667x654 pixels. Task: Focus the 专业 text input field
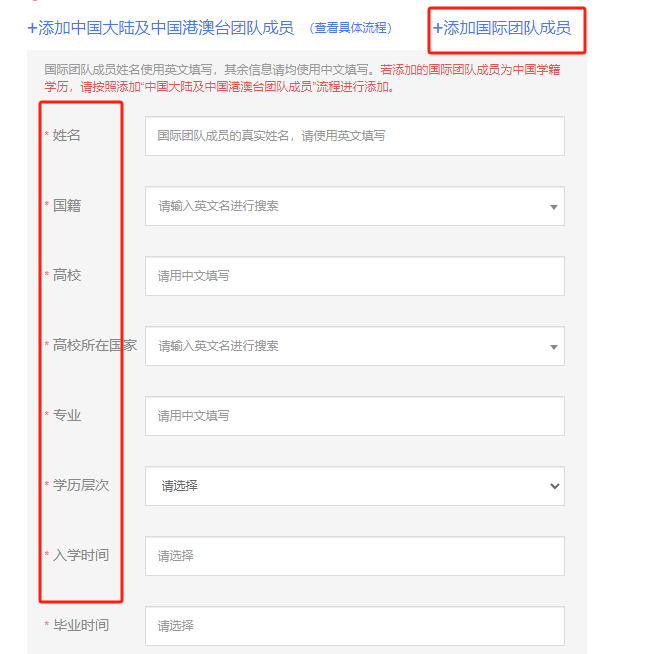[x=354, y=416]
